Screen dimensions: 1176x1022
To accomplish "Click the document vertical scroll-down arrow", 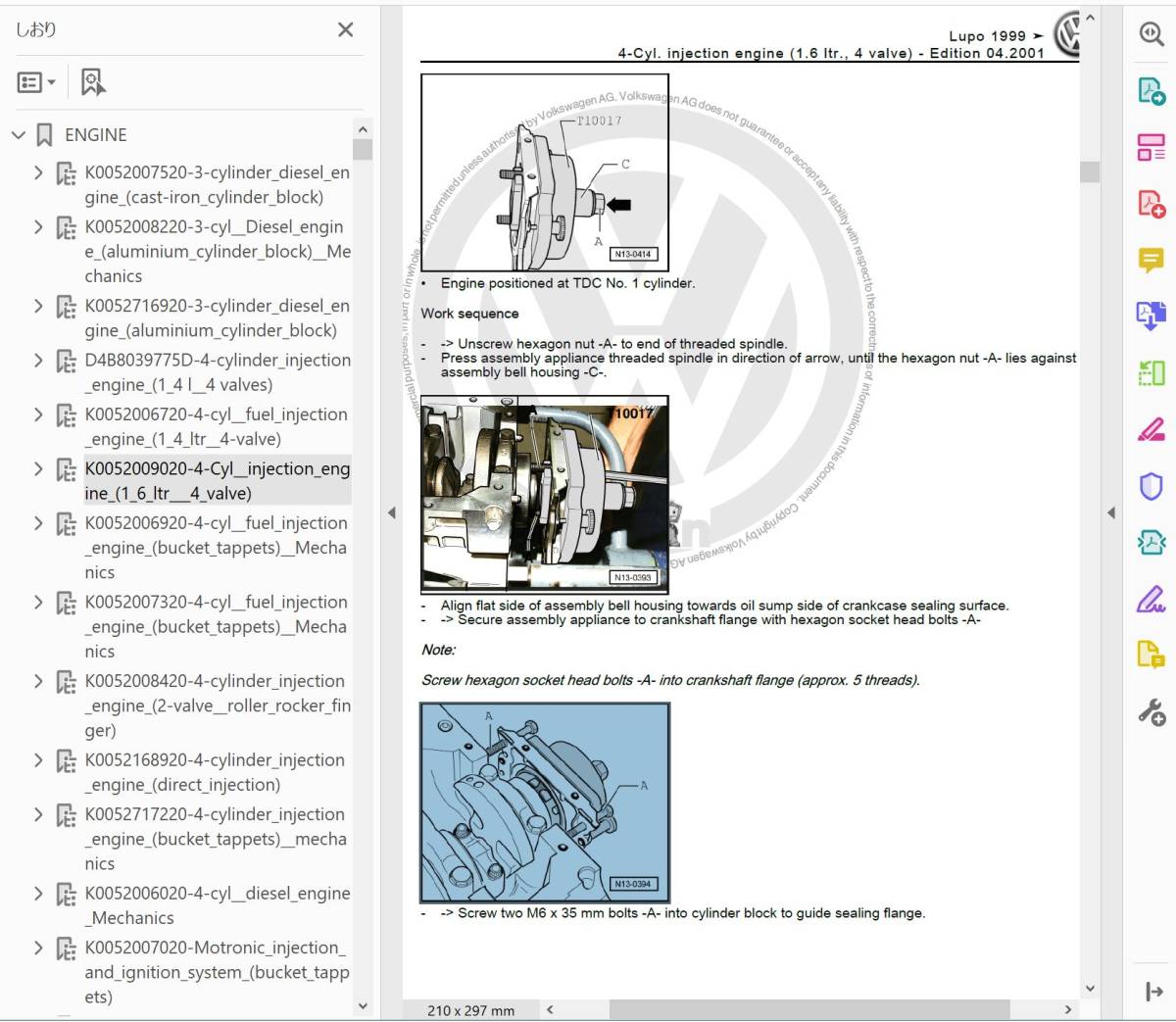I will [x=1090, y=989].
